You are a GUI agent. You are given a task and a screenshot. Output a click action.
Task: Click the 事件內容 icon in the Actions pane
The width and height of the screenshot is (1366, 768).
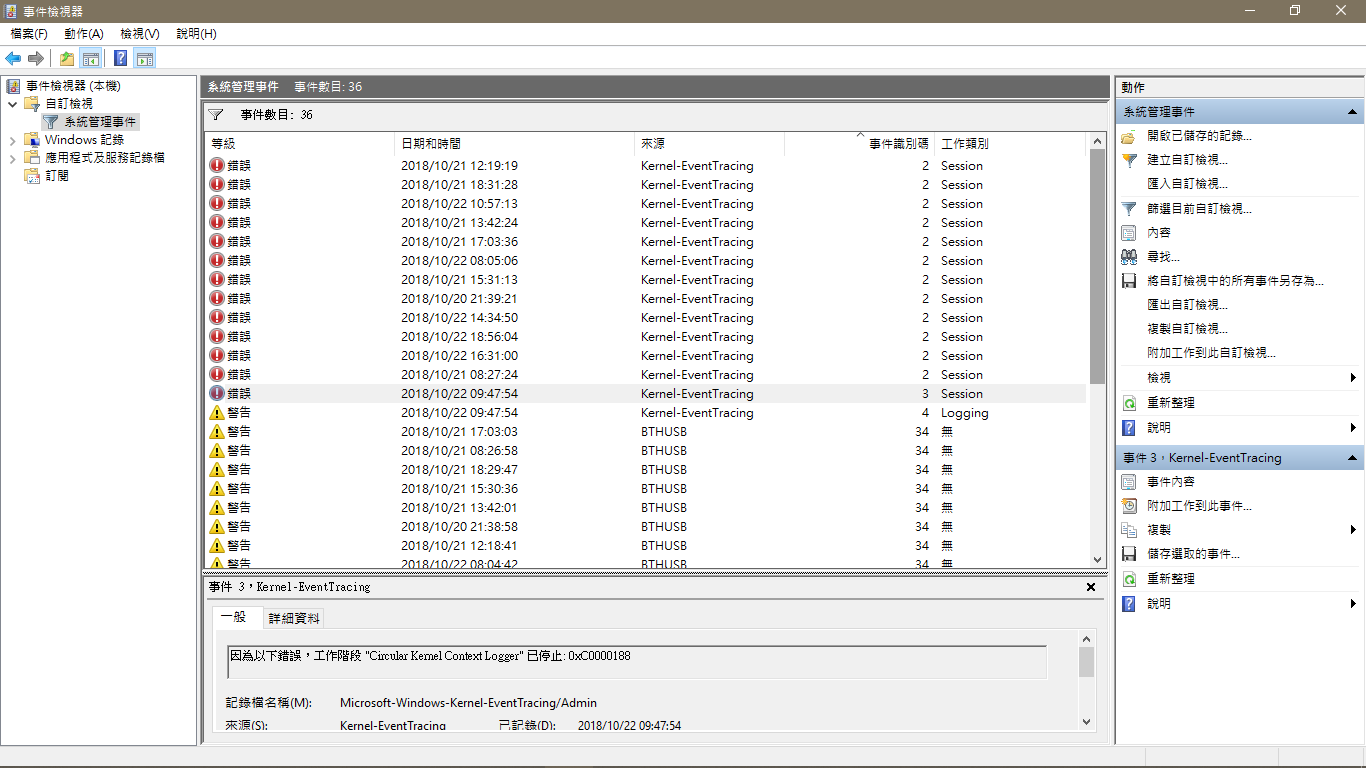pyautogui.click(x=1129, y=482)
